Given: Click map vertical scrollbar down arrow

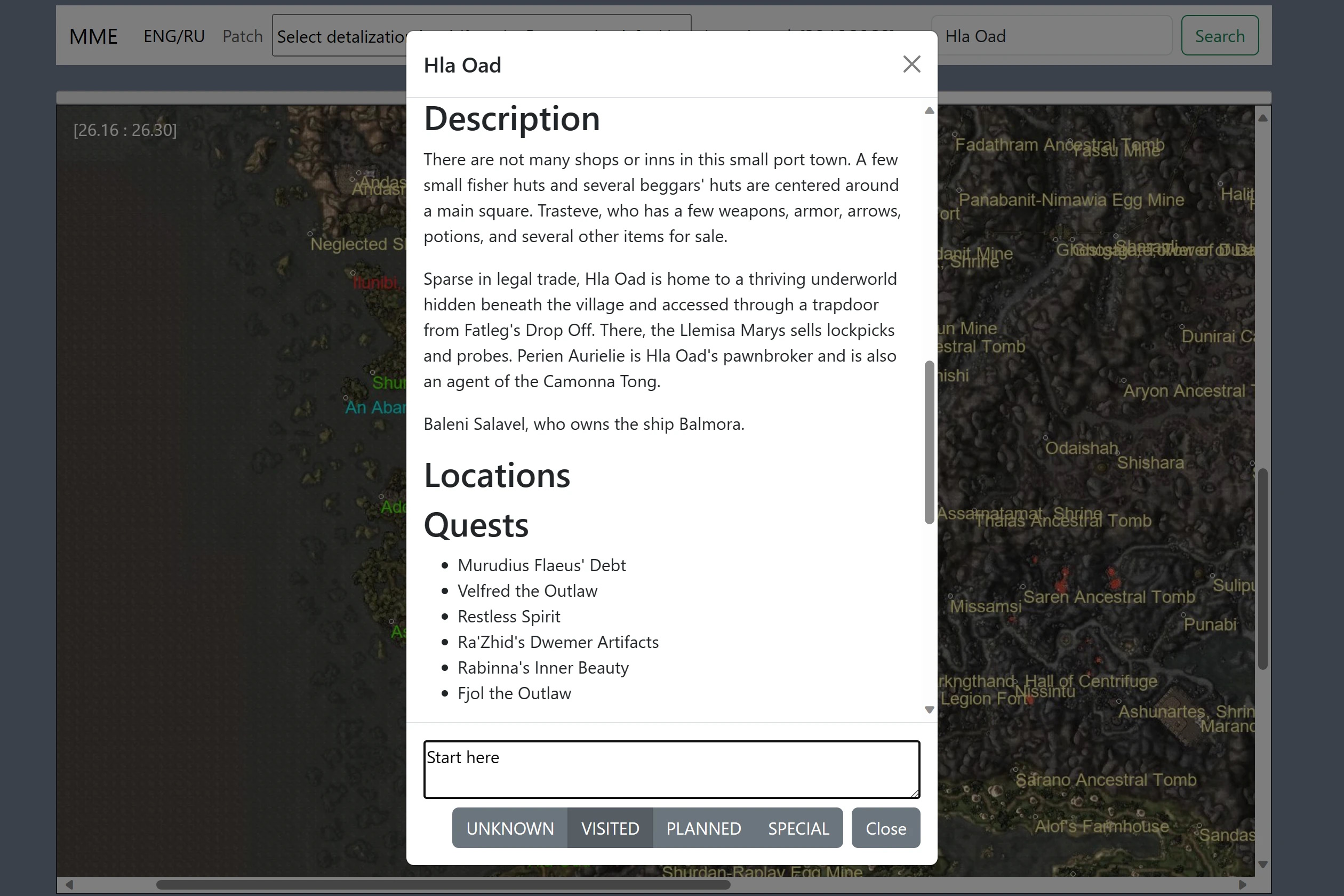Looking at the screenshot, I should click(x=1263, y=864).
